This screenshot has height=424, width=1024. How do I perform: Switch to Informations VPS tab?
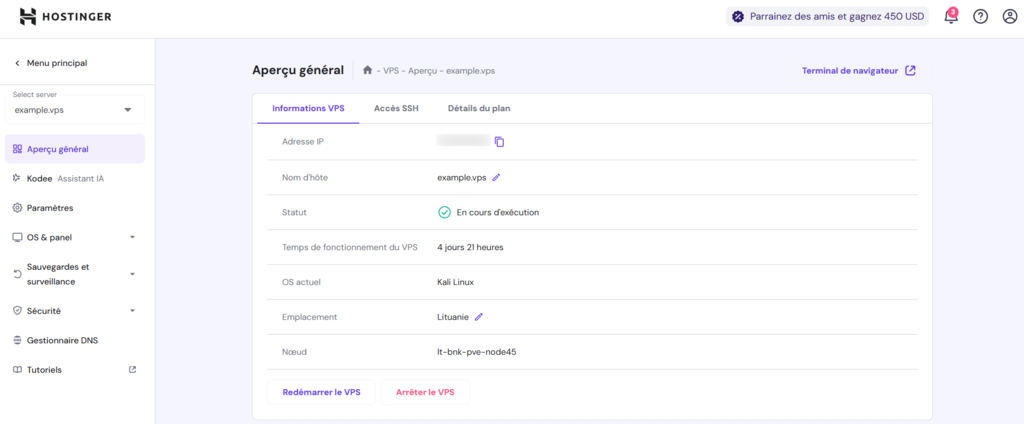(x=308, y=108)
